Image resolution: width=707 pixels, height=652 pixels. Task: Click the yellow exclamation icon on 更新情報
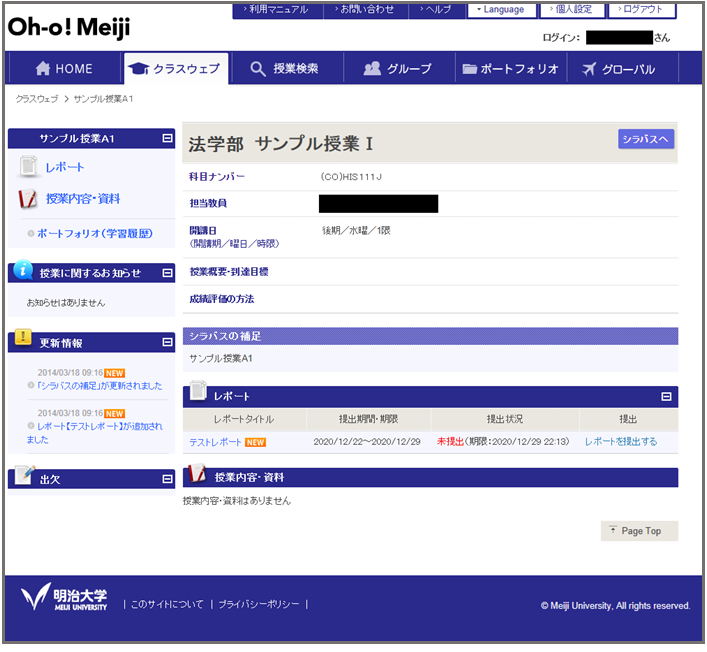[23, 337]
